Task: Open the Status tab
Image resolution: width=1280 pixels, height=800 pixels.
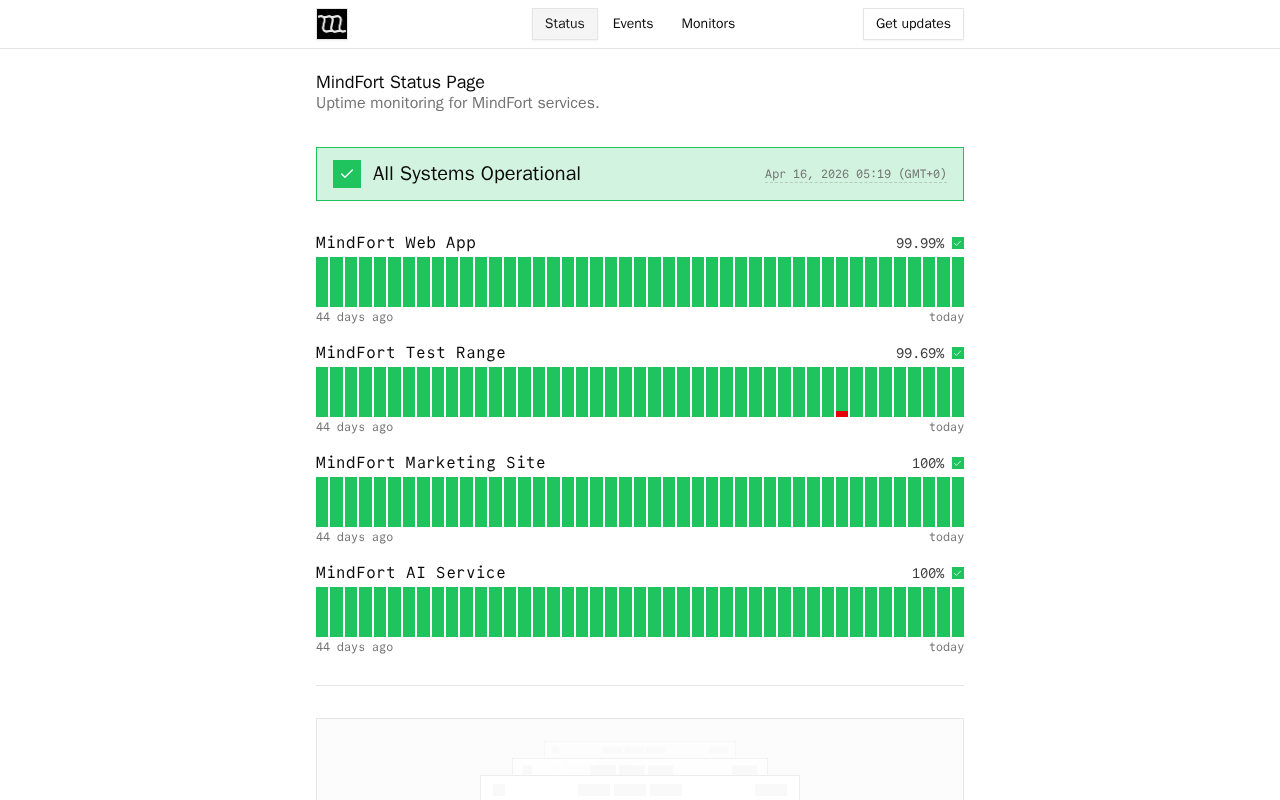Action: click(x=565, y=24)
